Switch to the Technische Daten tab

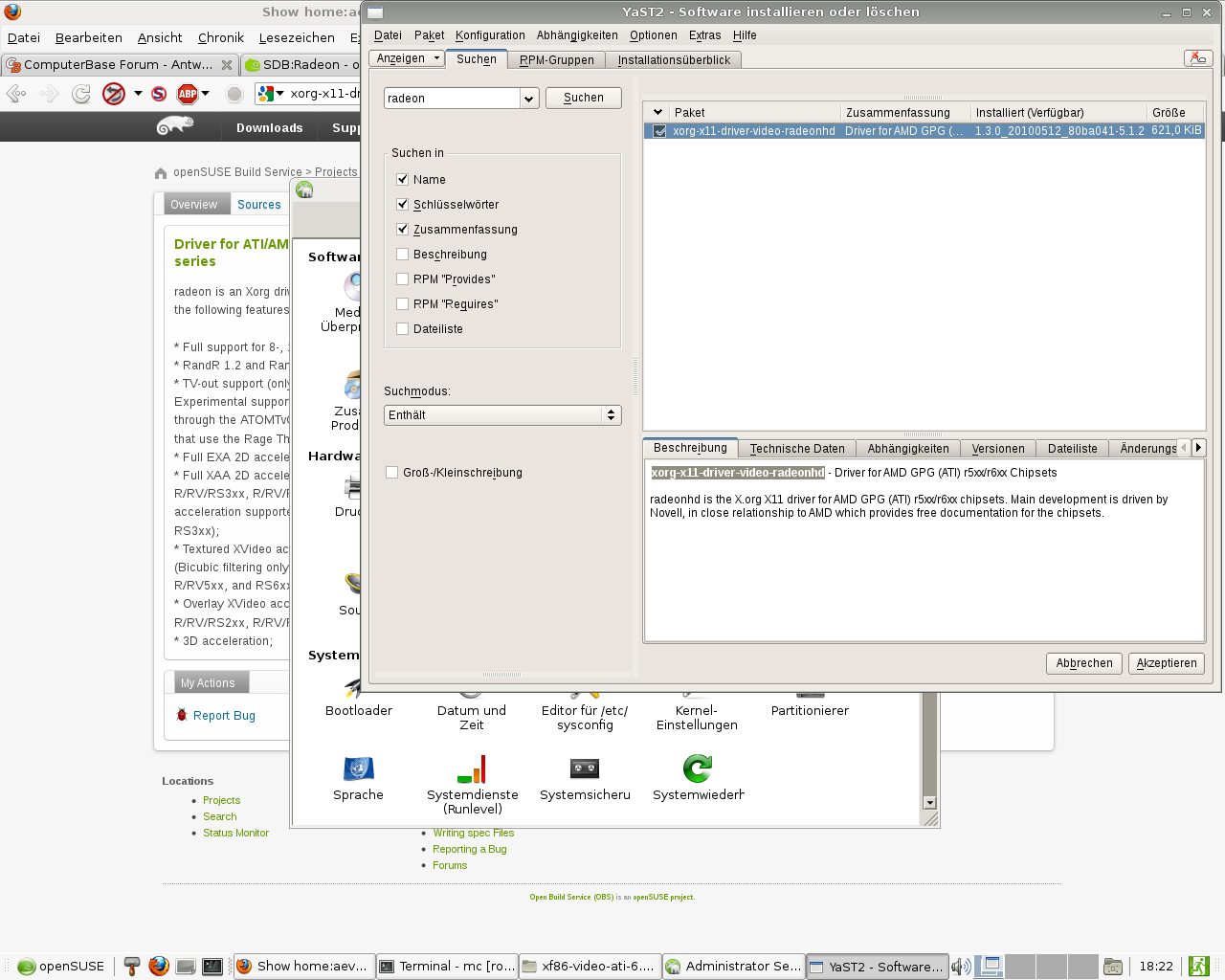[x=797, y=448]
